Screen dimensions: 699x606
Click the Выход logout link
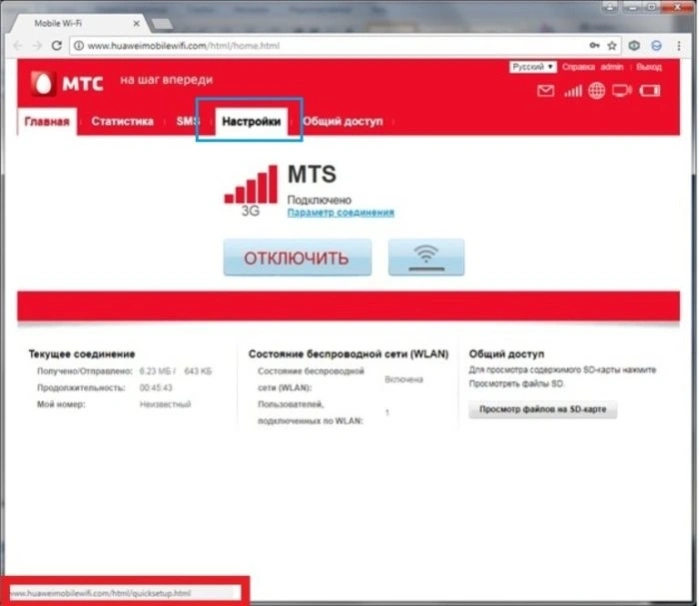point(649,67)
